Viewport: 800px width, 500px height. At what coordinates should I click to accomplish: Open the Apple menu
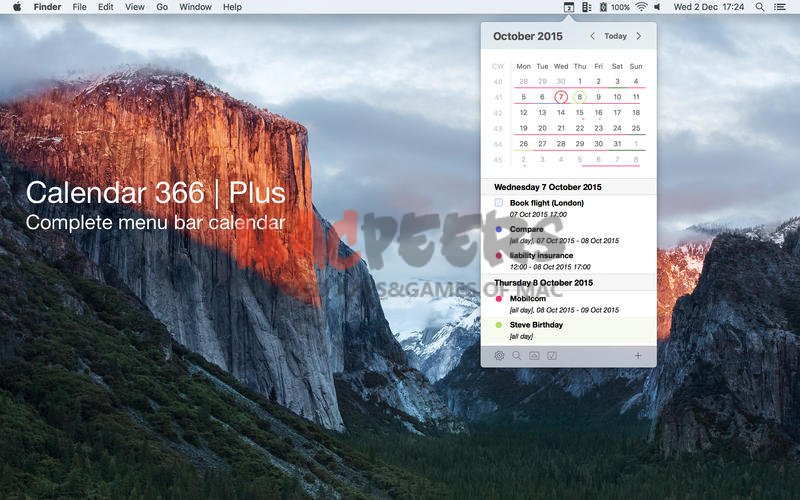[16, 7]
